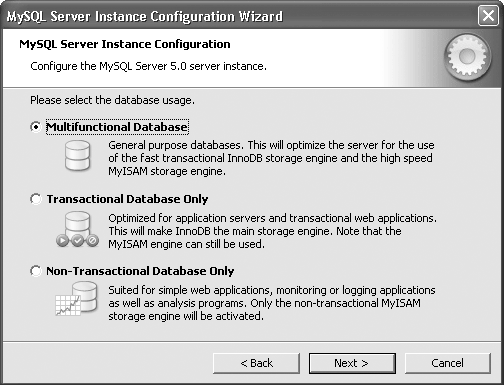Click the Transactional Database Only label text

coord(127,199)
